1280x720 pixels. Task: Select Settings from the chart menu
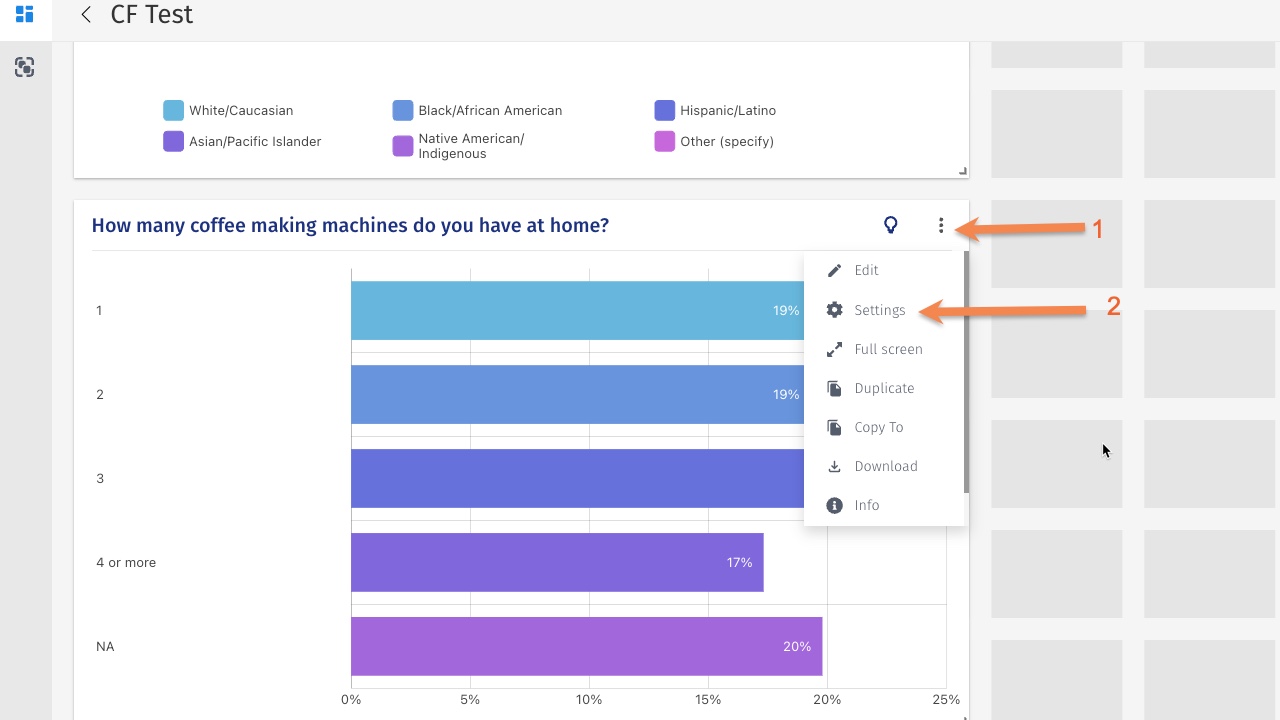tap(879, 310)
